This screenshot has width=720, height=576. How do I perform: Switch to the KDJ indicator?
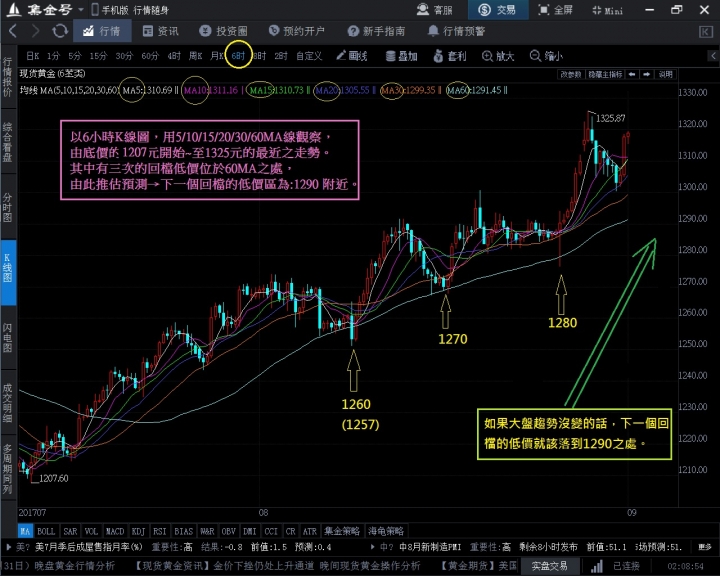coord(139,531)
